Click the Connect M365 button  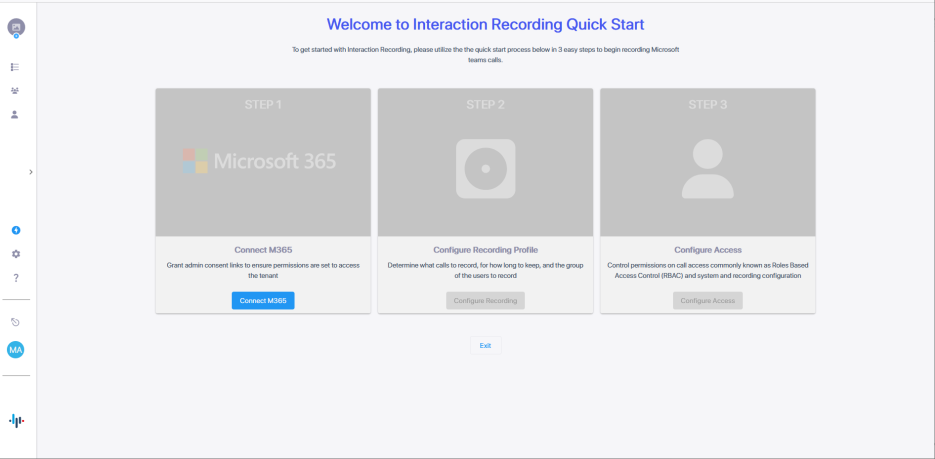(x=263, y=300)
